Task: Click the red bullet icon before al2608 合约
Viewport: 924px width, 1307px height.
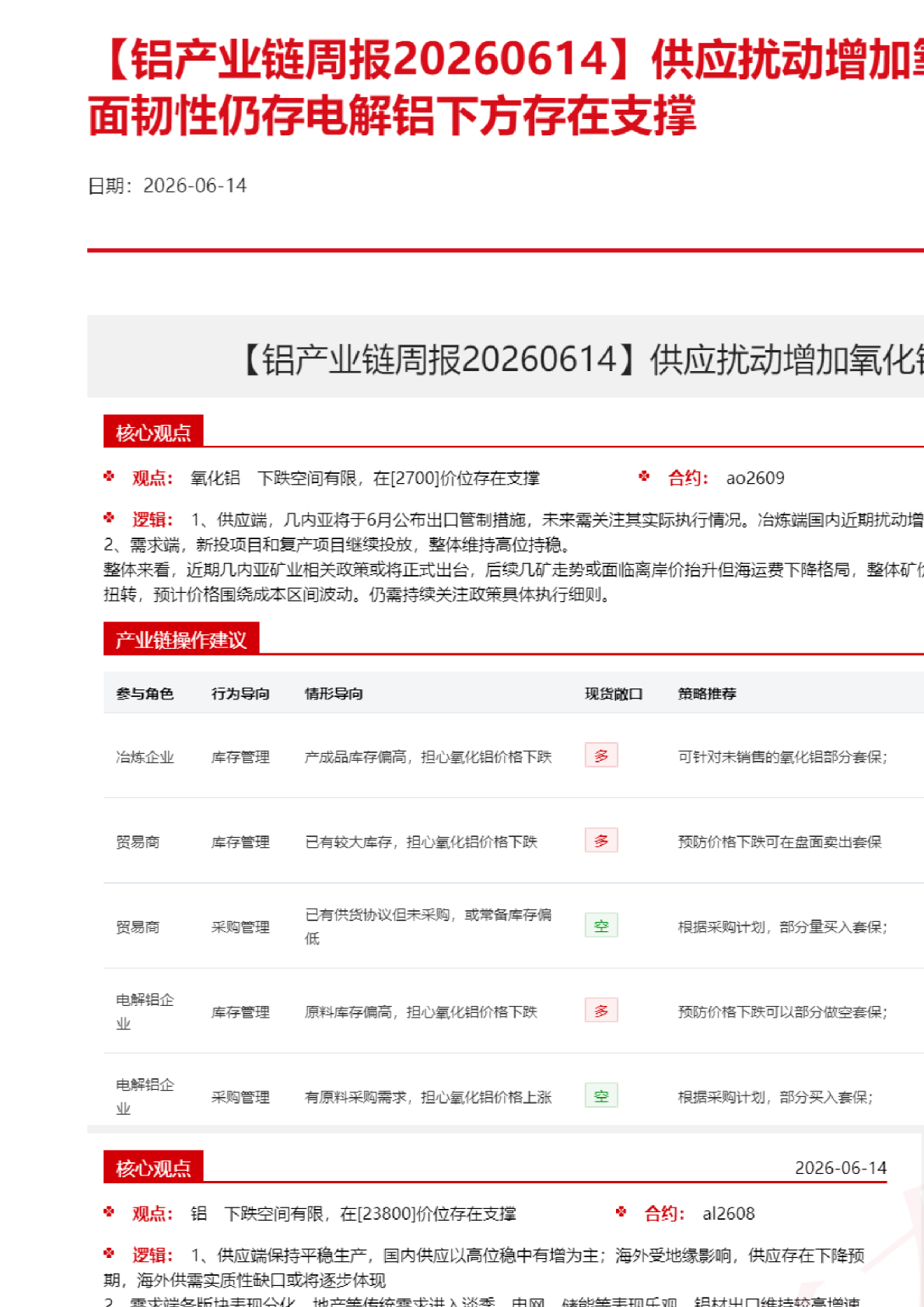Action: click(621, 1211)
